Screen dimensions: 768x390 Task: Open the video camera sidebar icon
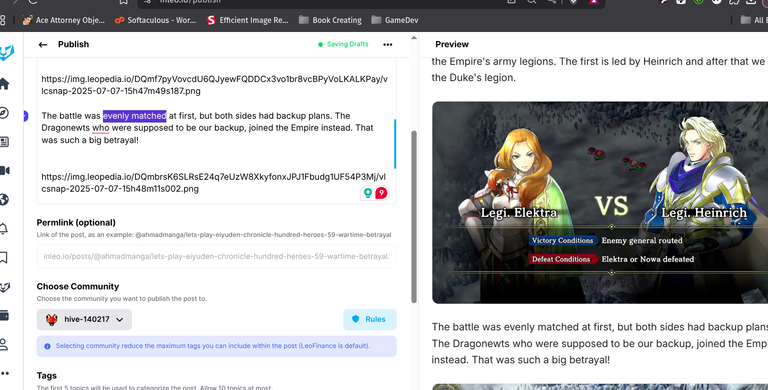click(4, 171)
